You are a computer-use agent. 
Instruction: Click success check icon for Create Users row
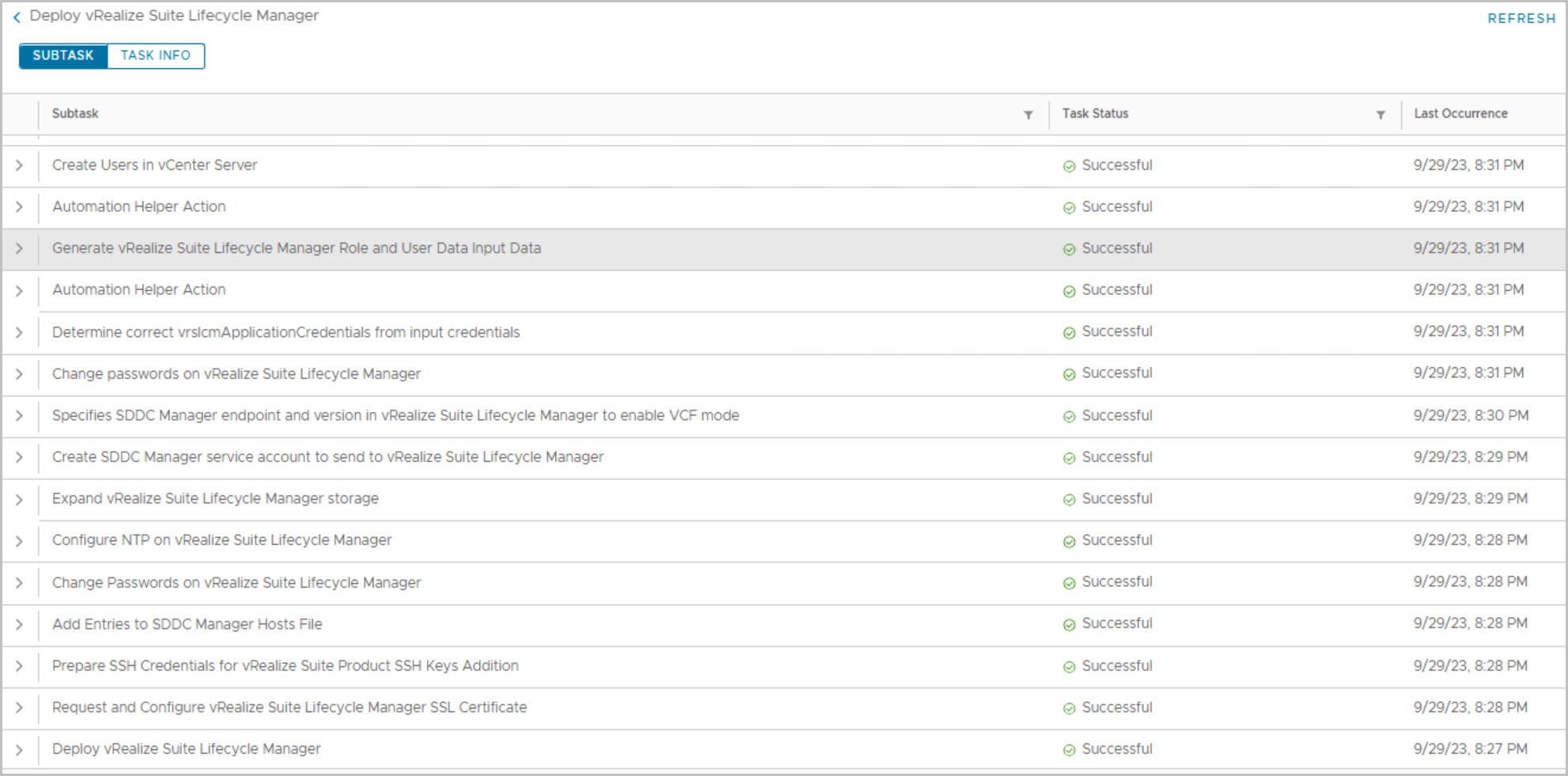click(1069, 166)
